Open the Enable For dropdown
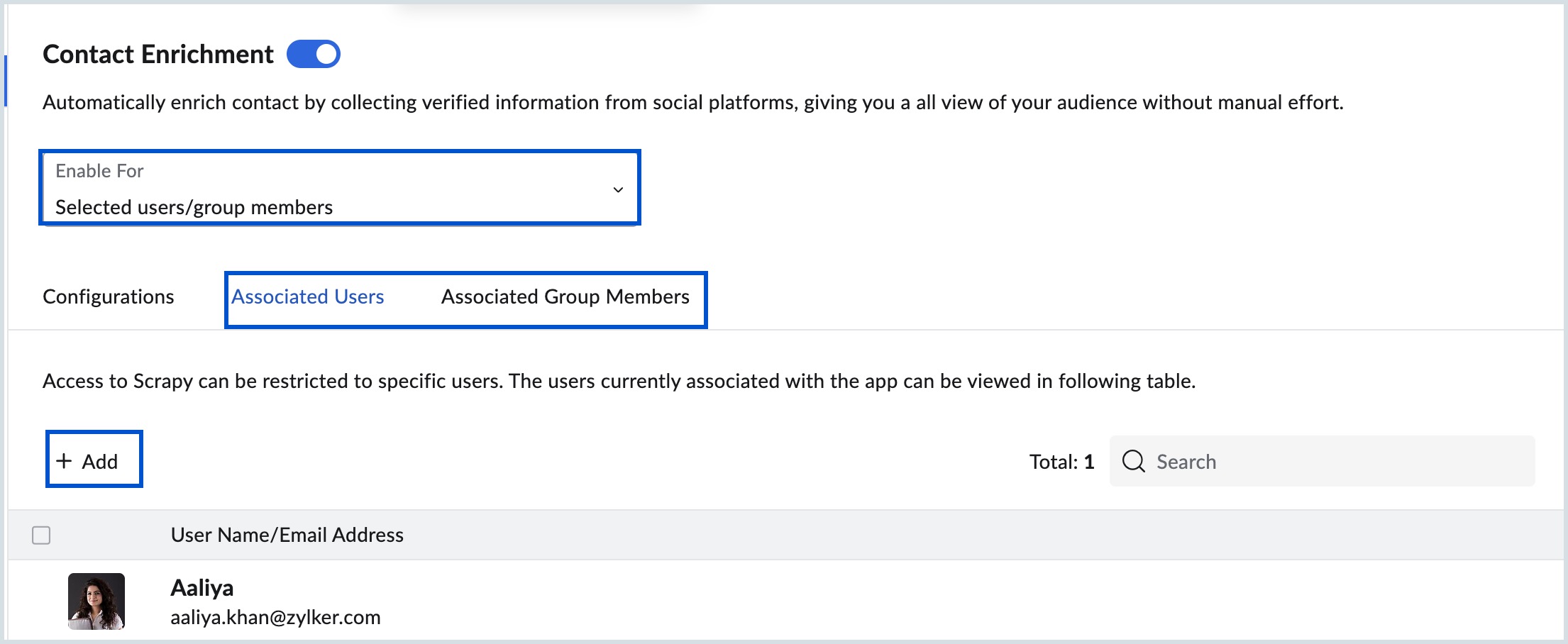This screenshot has width=1568, height=644. pos(339,188)
